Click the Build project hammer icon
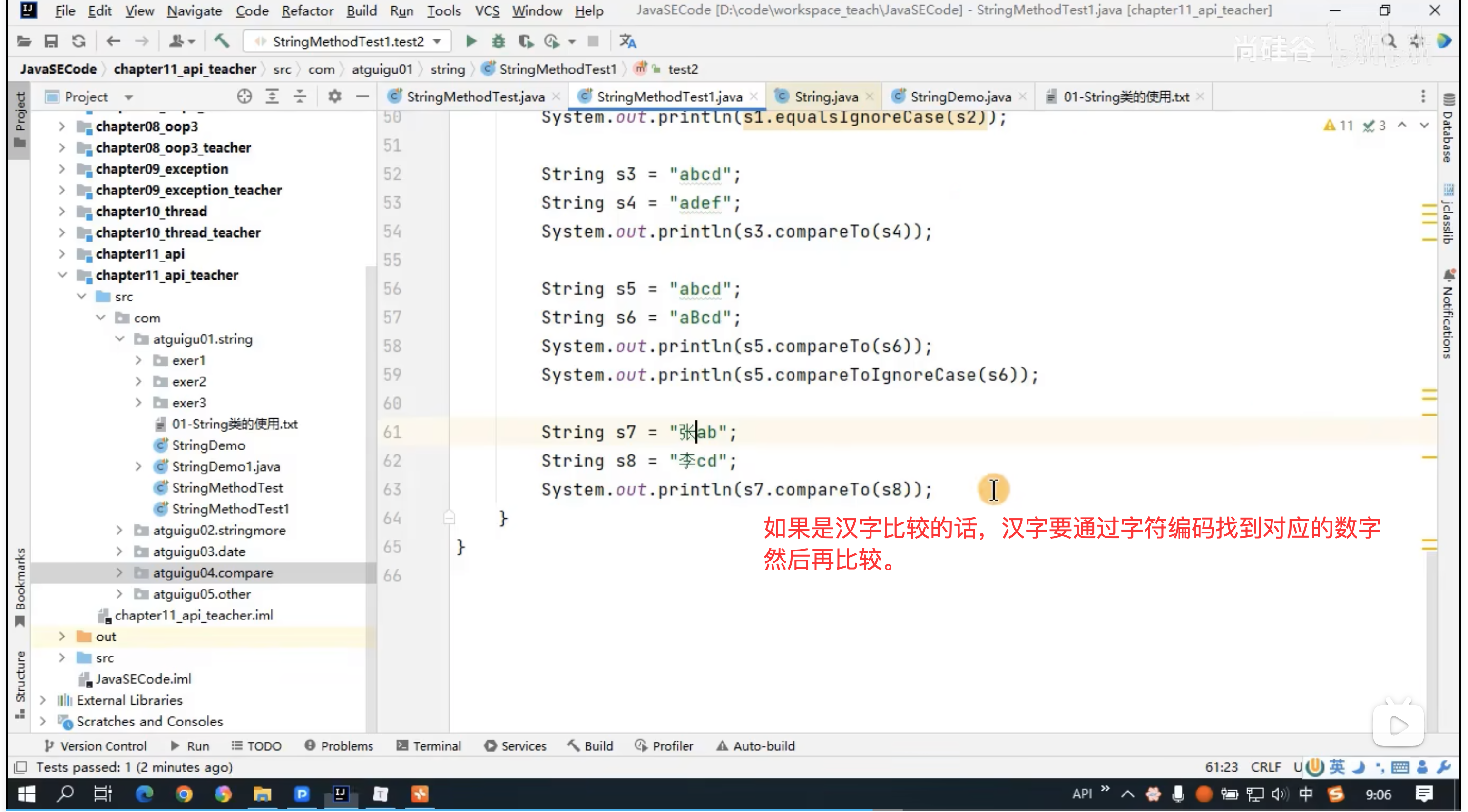The height and width of the screenshot is (812, 1468). (x=221, y=41)
